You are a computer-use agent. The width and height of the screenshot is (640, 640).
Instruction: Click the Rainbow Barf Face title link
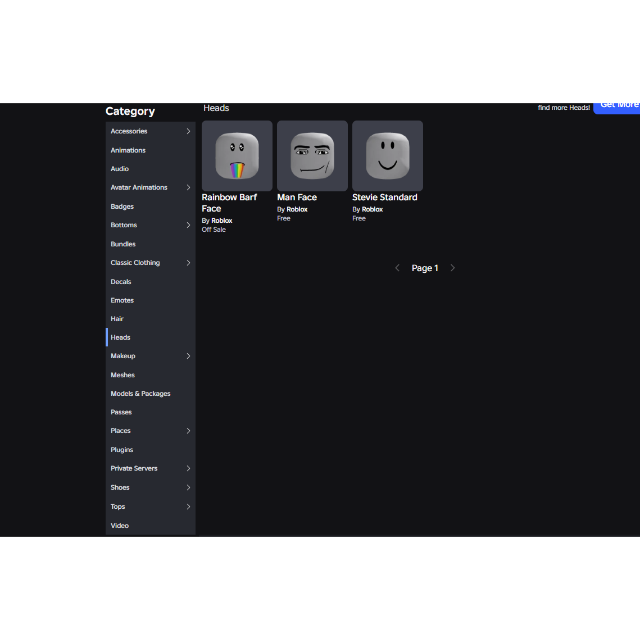click(x=229, y=203)
